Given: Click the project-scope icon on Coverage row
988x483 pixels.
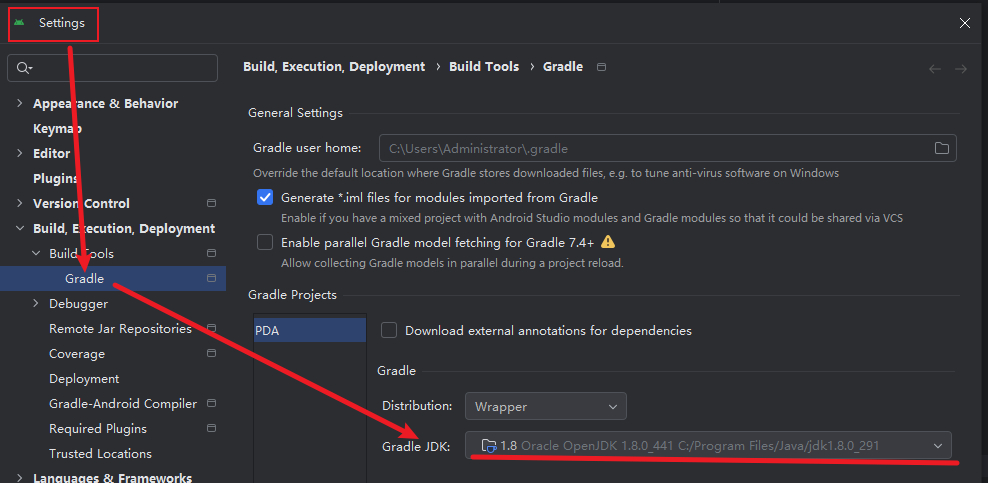Looking at the screenshot, I should point(212,353).
